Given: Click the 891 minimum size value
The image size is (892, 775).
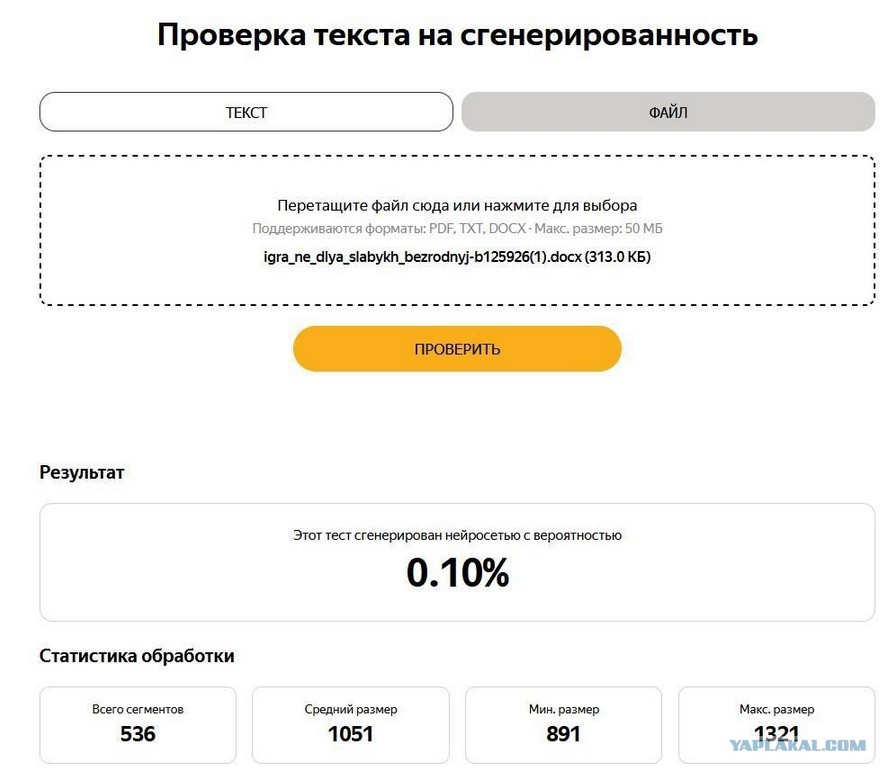Looking at the screenshot, I should coord(563,734).
